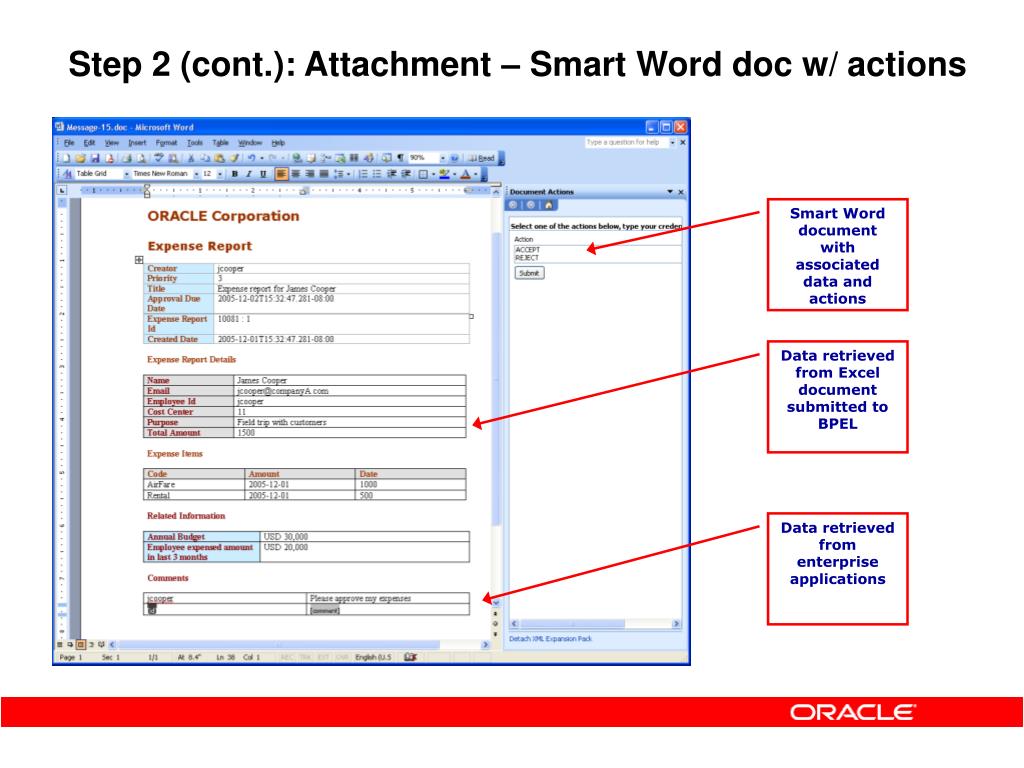This screenshot has width=1024, height=768.
Task: Open the File menu
Action: [x=69, y=142]
